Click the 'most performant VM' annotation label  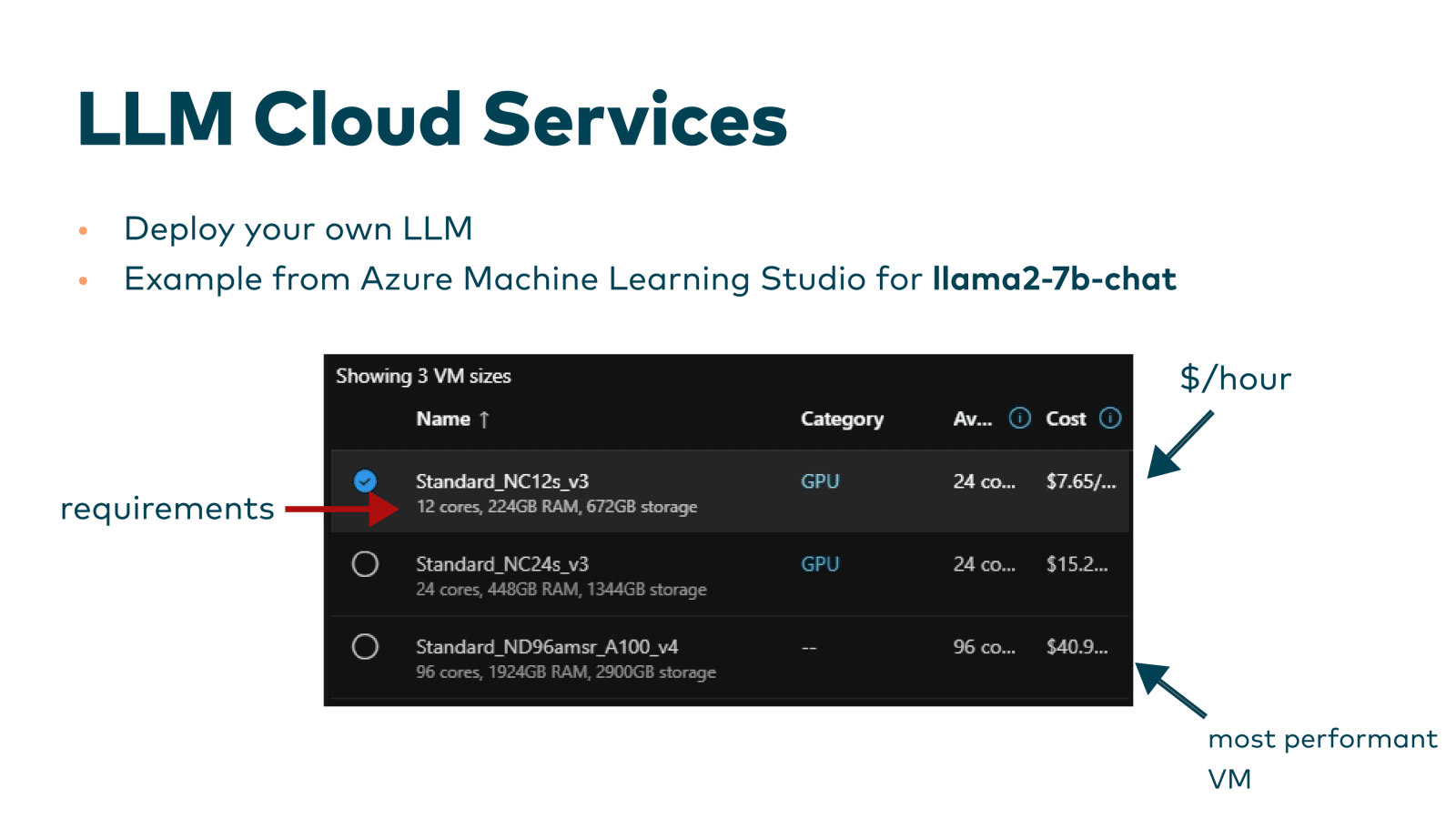click(1322, 758)
